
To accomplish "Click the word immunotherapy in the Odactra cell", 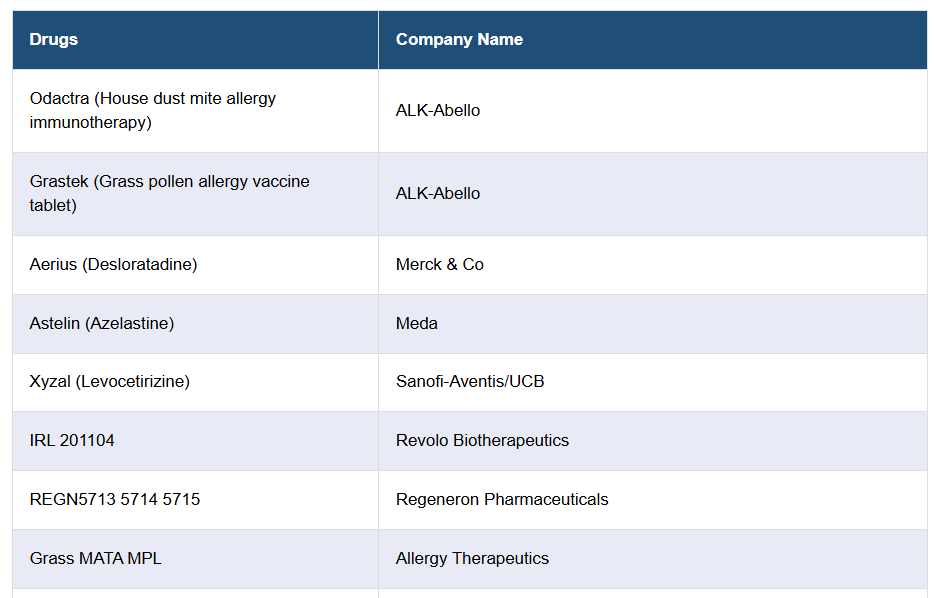I will point(90,123).
